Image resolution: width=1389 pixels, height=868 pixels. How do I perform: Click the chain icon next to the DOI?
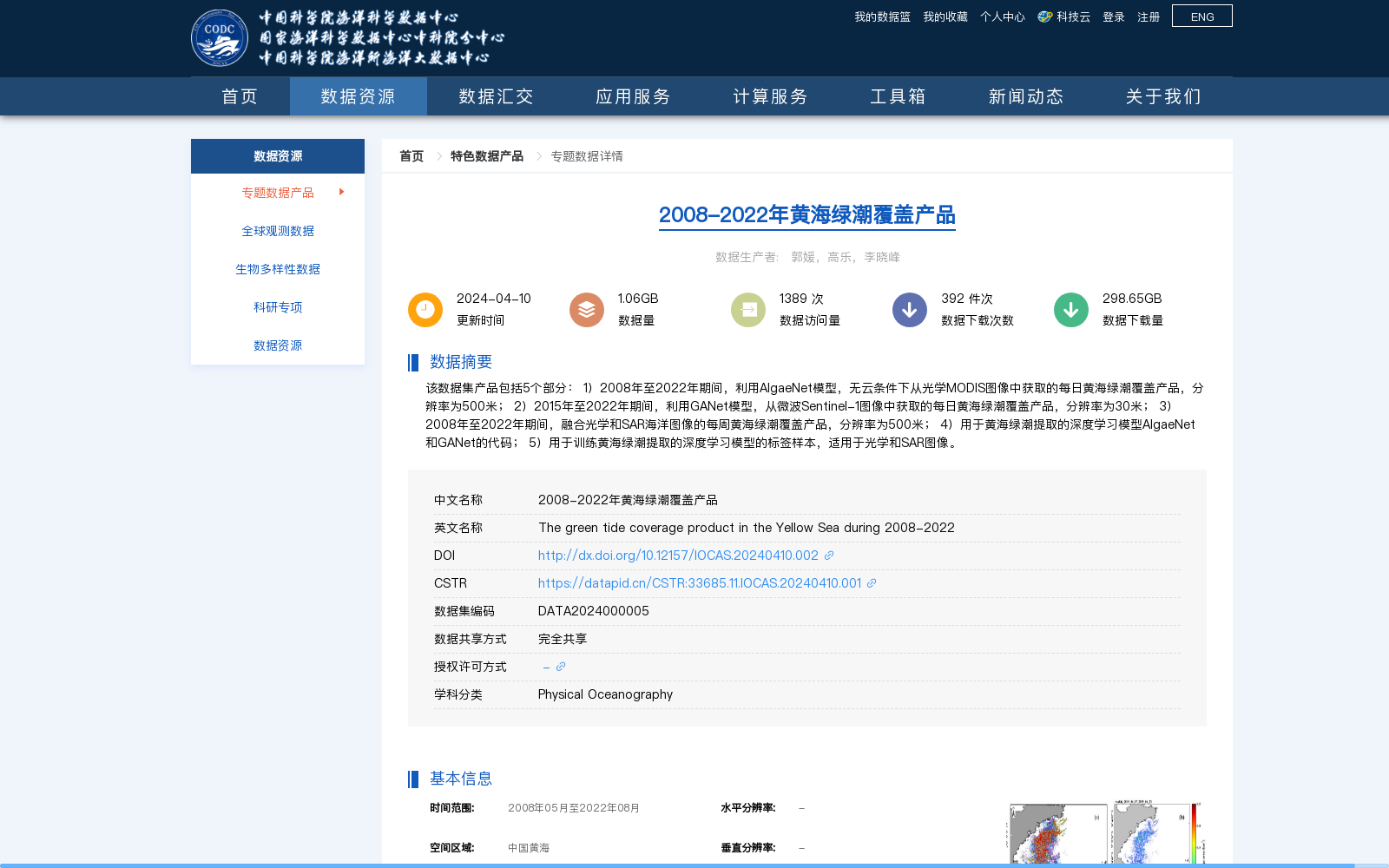828,555
